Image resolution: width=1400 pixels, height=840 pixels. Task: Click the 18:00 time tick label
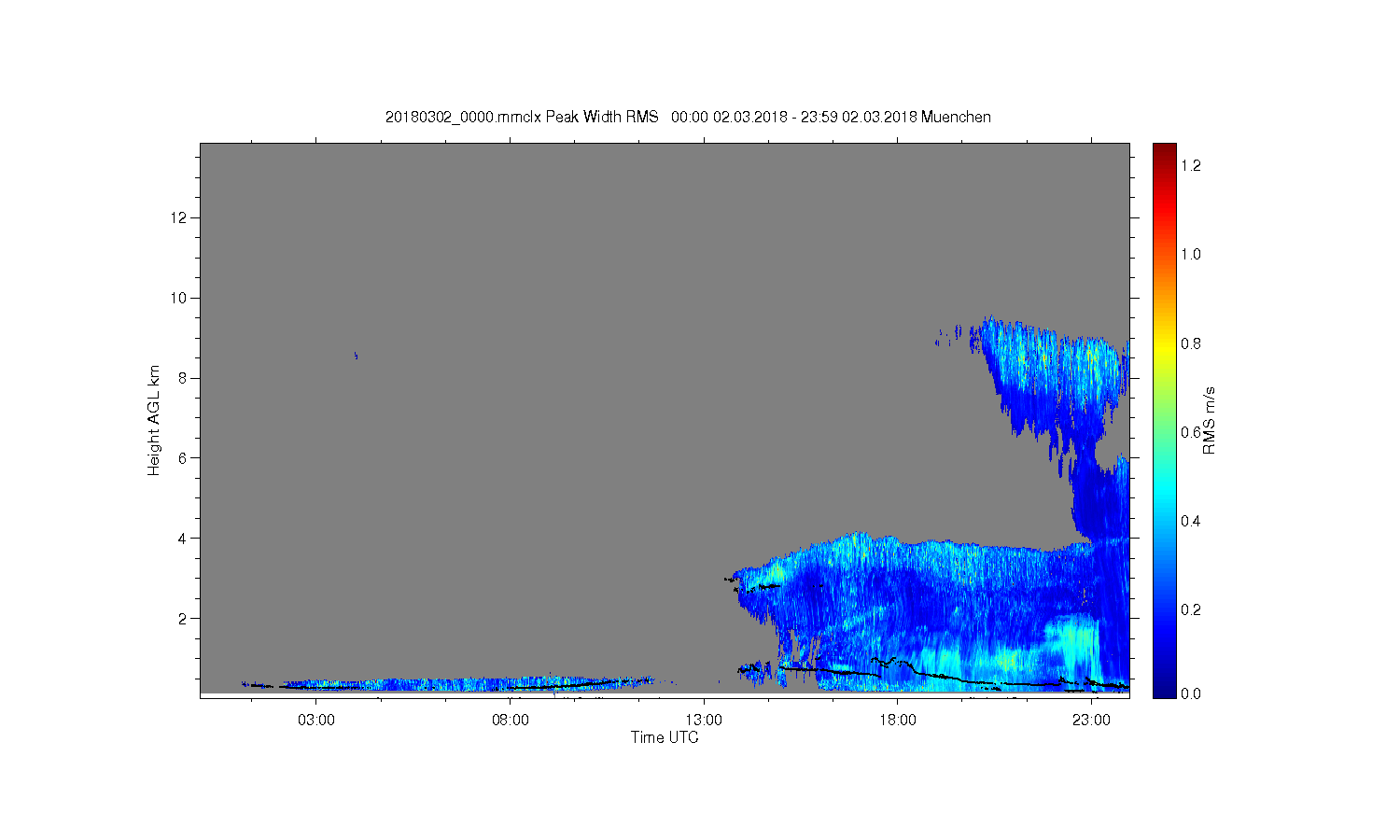pyautogui.click(x=898, y=721)
